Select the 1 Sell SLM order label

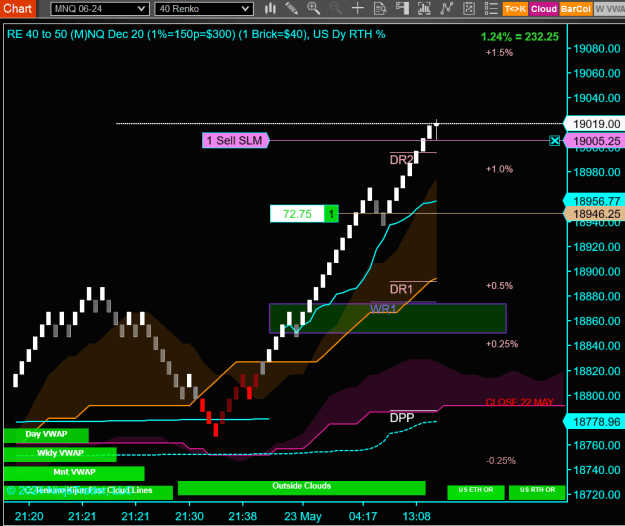(x=236, y=140)
